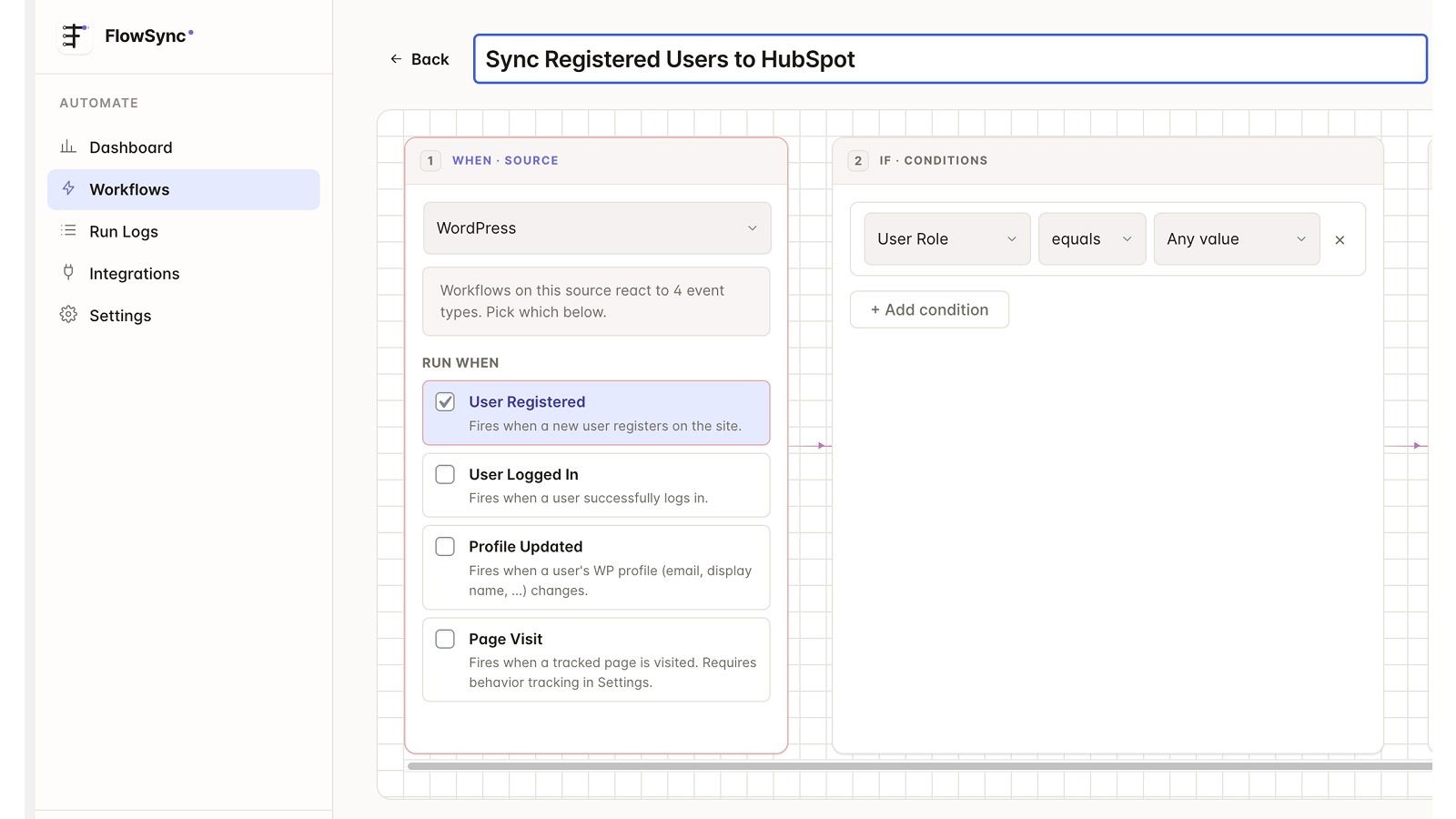
Task: Open Settings in the sidebar
Action: [x=184, y=316]
